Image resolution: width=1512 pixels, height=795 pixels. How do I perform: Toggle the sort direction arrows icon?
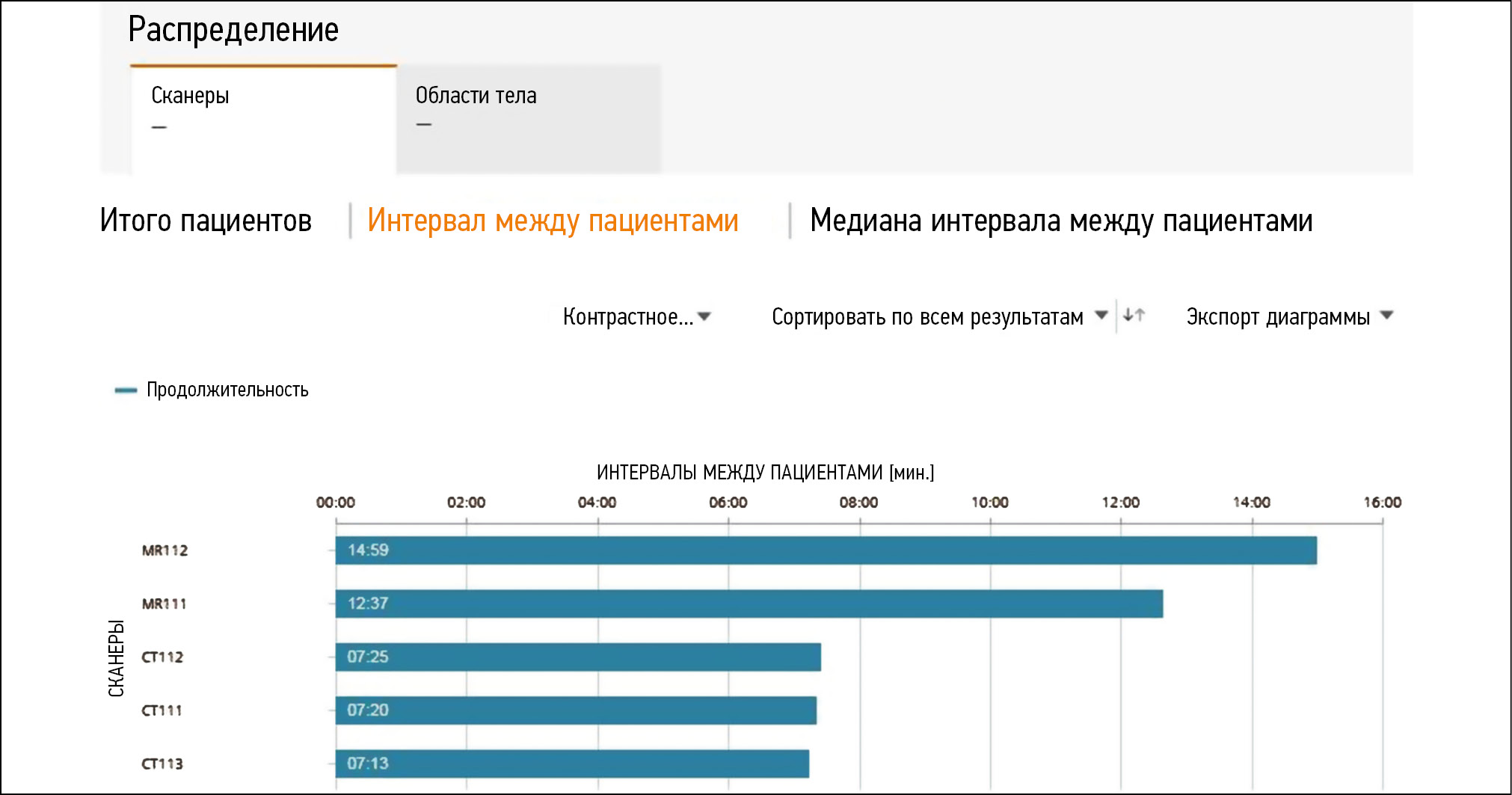click(1134, 316)
